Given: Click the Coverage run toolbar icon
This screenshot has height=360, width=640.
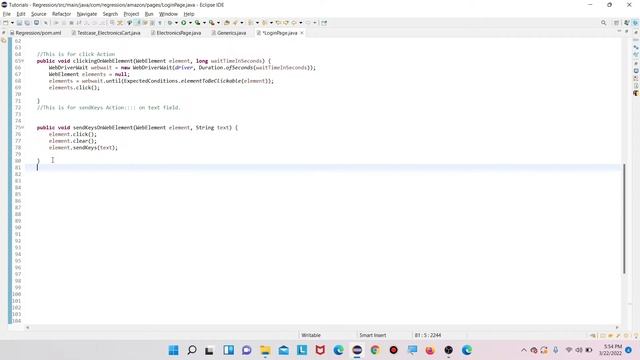Looking at the screenshot, I should pos(198,23).
